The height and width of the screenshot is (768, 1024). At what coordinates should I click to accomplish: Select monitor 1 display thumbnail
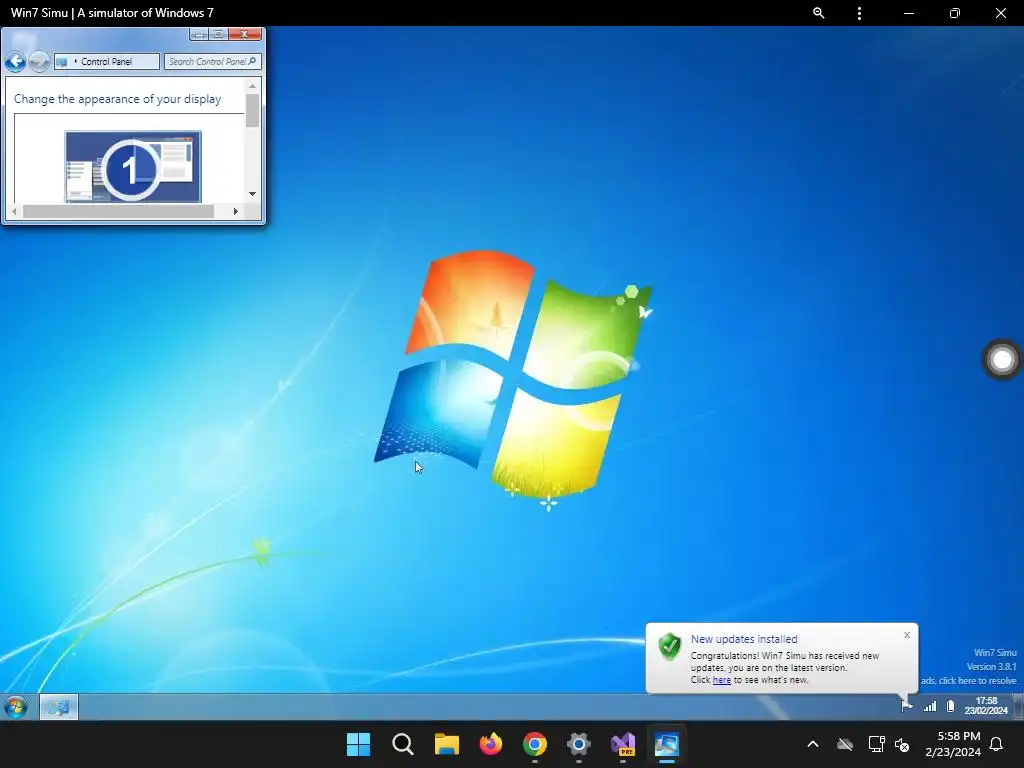coord(133,167)
